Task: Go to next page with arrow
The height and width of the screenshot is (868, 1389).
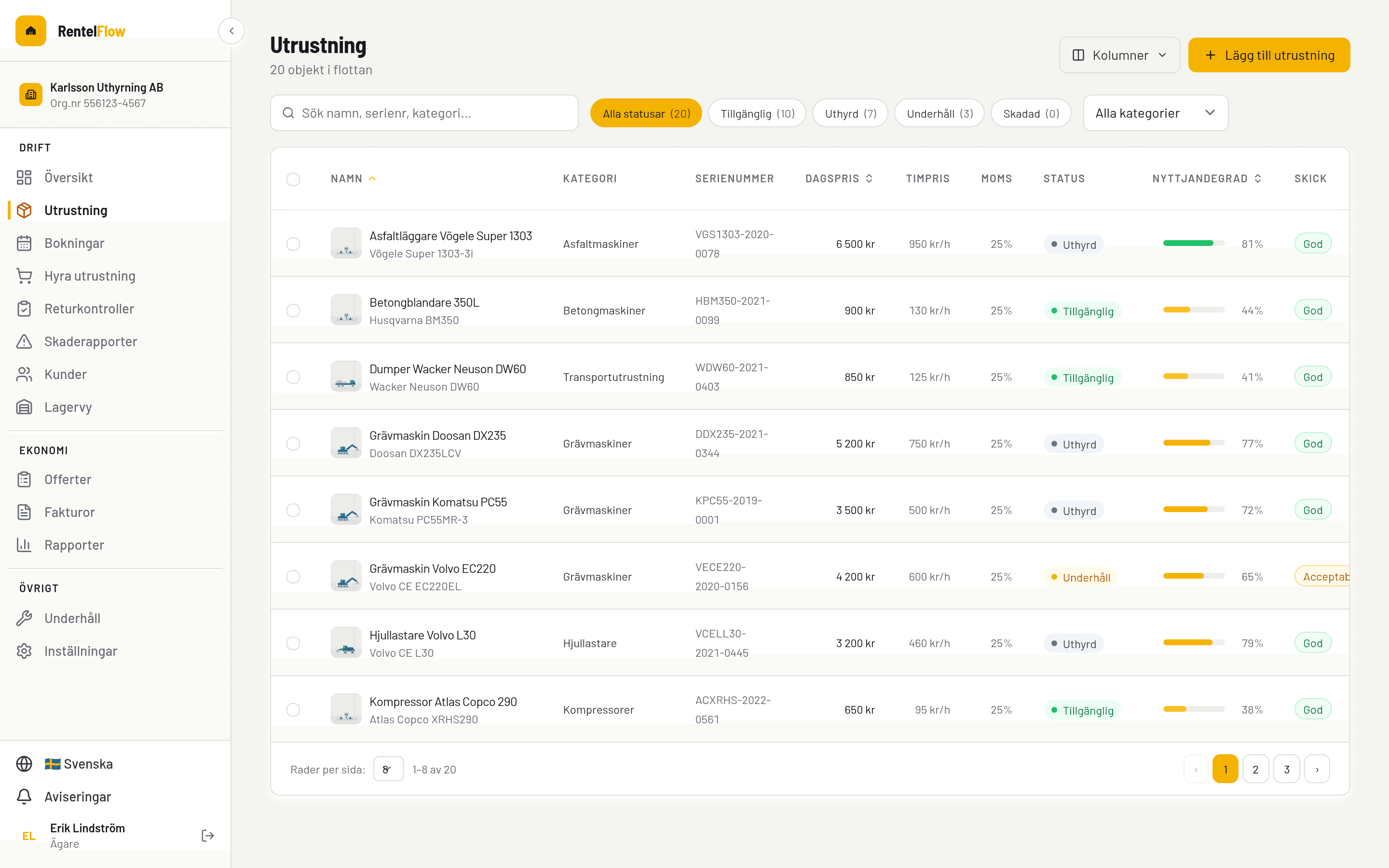Action: pos(1317,769)
